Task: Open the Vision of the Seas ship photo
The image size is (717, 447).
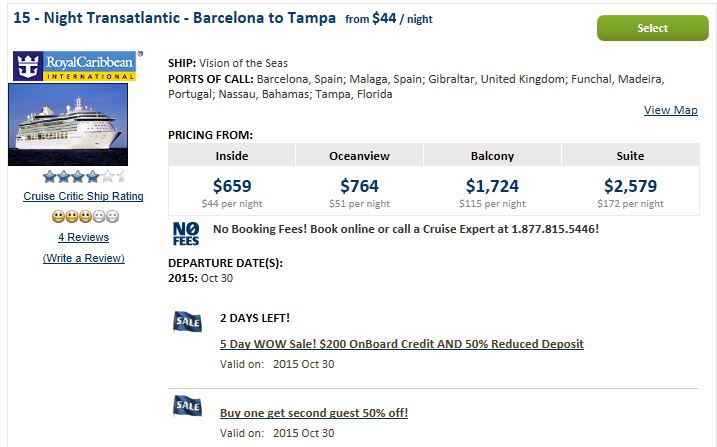Action: click(x=68, y=124)
